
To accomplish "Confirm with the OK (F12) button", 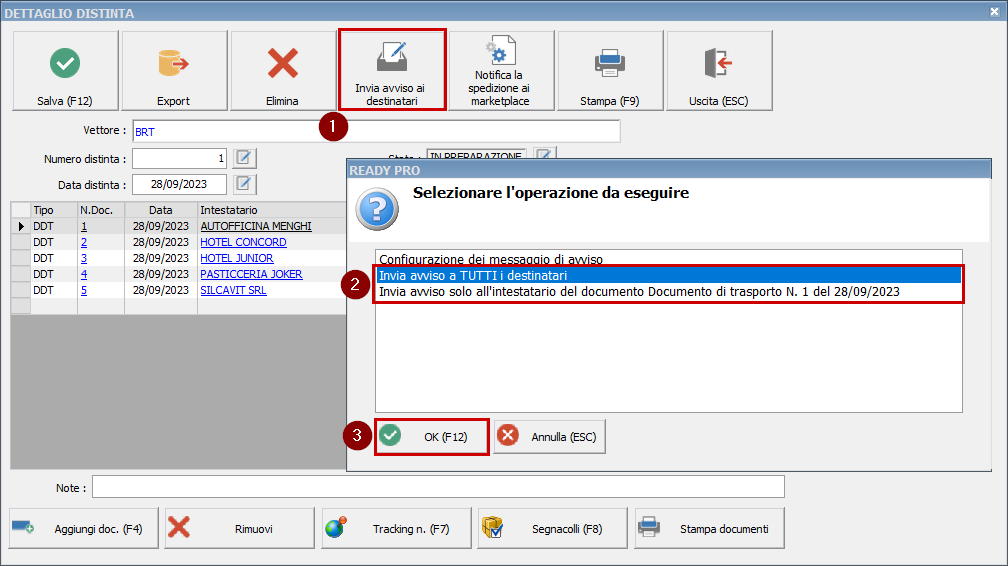I will tap(432, 437).
